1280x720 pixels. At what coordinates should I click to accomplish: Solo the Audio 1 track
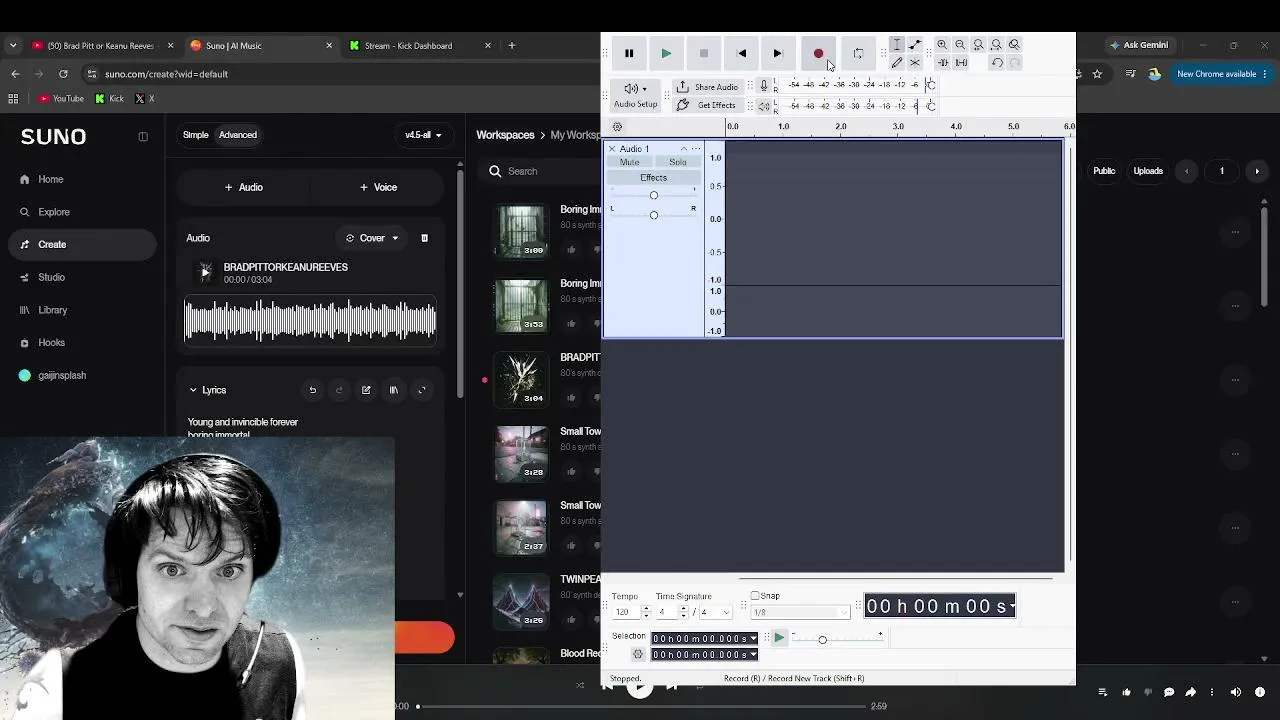tap(678, 162)
